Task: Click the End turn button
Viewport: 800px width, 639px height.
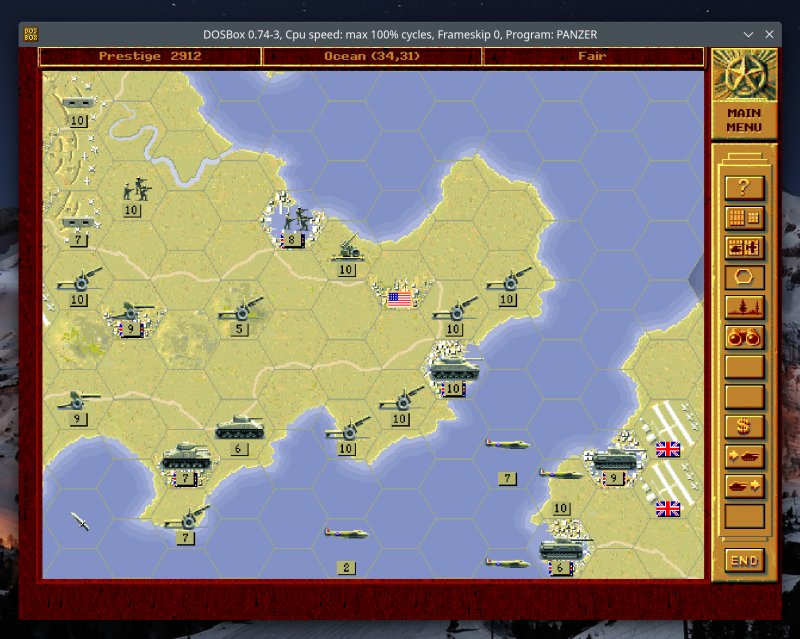Action: click(x=744, y=560)
